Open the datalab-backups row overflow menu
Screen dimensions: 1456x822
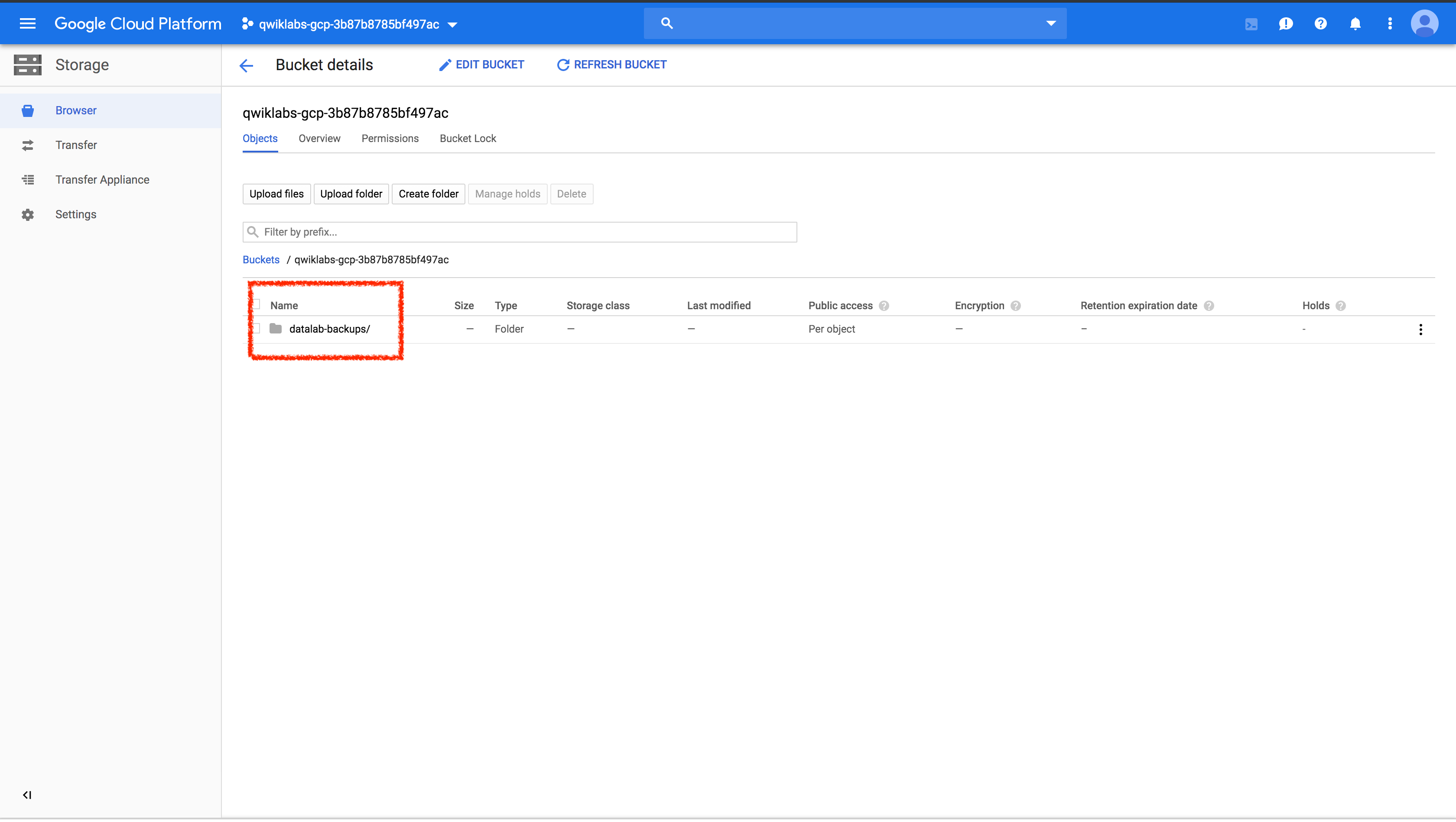click(1420, 330)
